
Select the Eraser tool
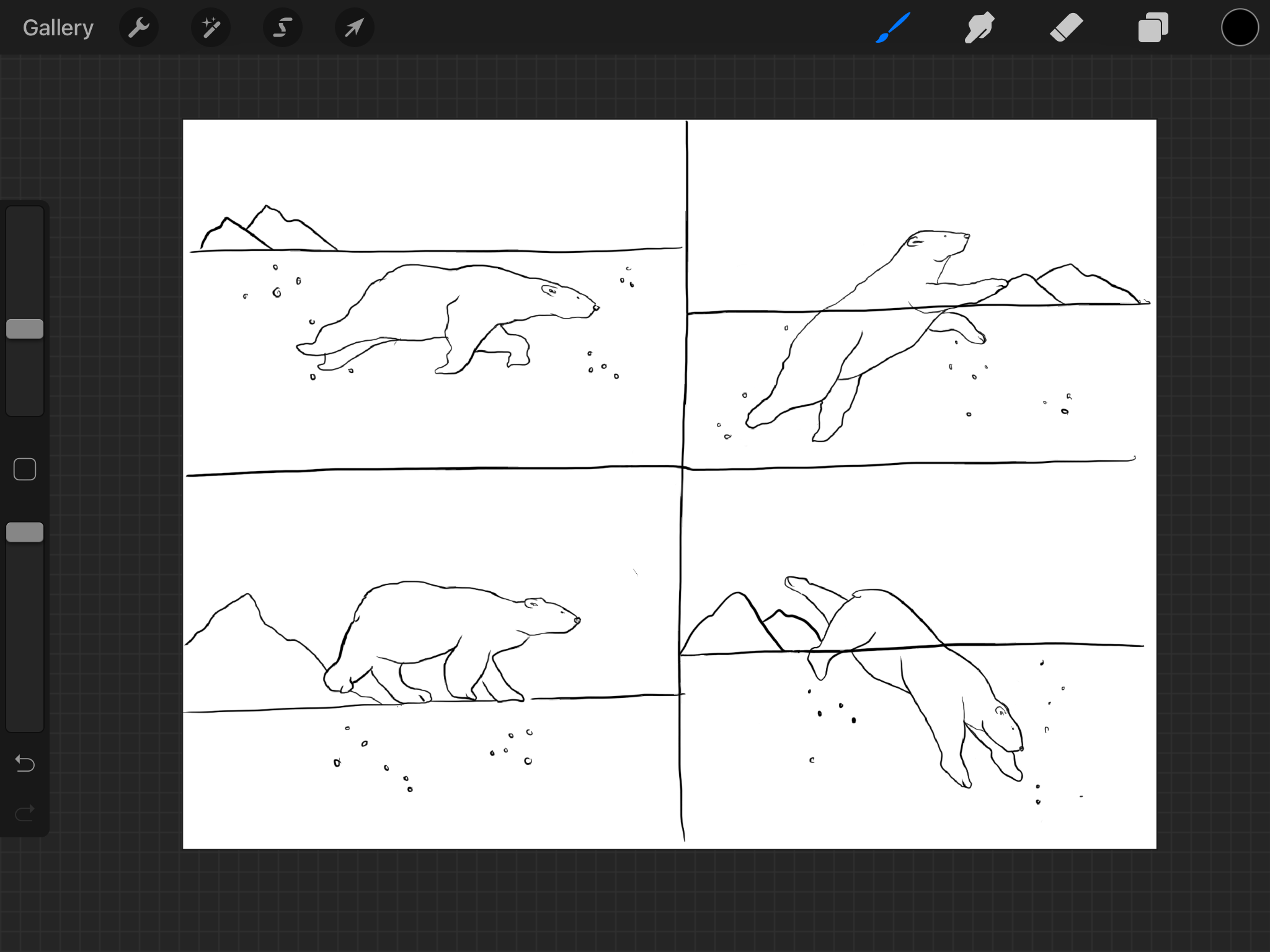coord(1067,28)
